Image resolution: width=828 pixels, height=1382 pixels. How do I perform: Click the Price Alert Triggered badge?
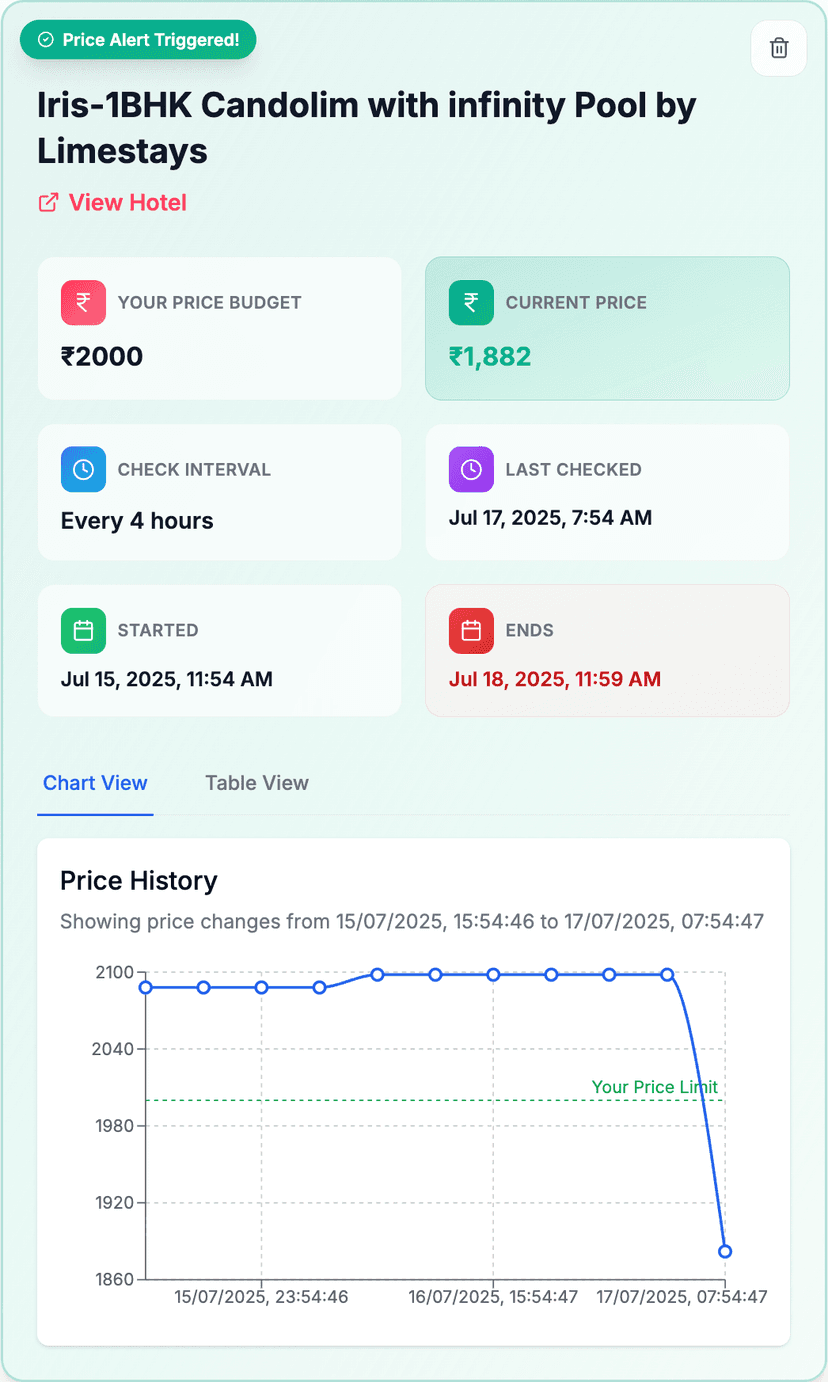(138, 39)
